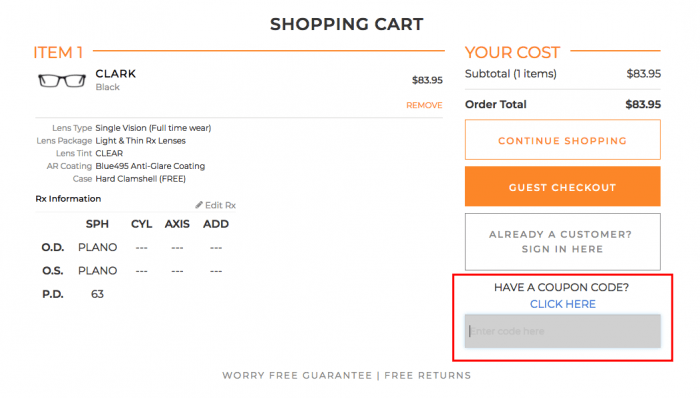Click the pencil icon beside Edit Rx
700x398 pixels.
click(199, 205)
